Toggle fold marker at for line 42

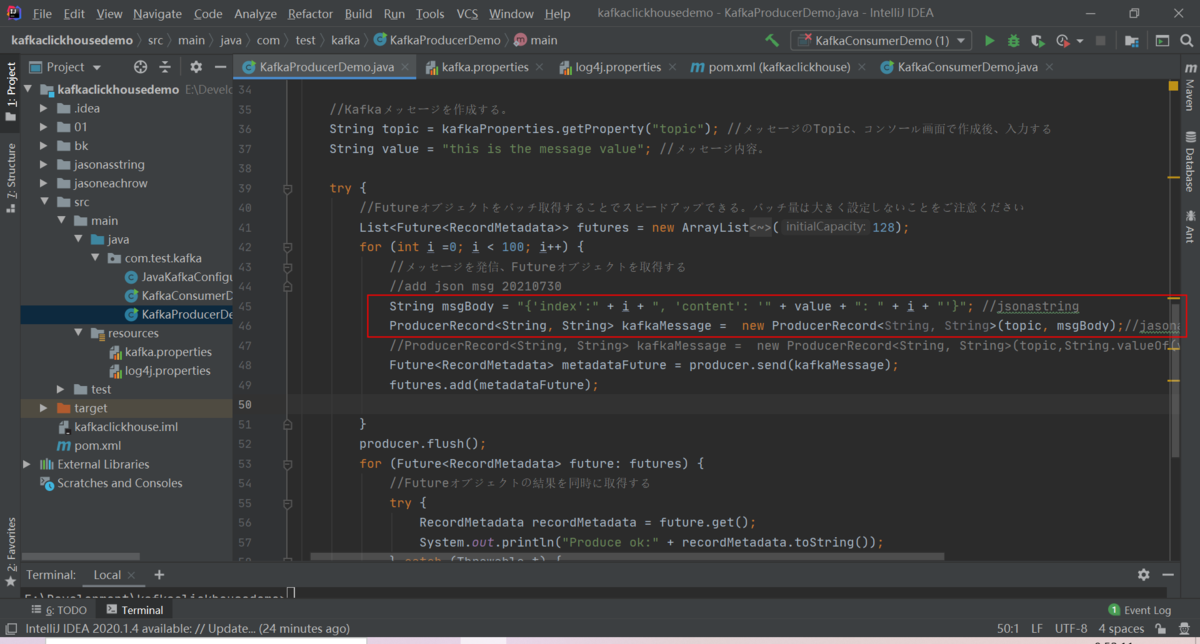pyautogui.click(x=287, y=246)
